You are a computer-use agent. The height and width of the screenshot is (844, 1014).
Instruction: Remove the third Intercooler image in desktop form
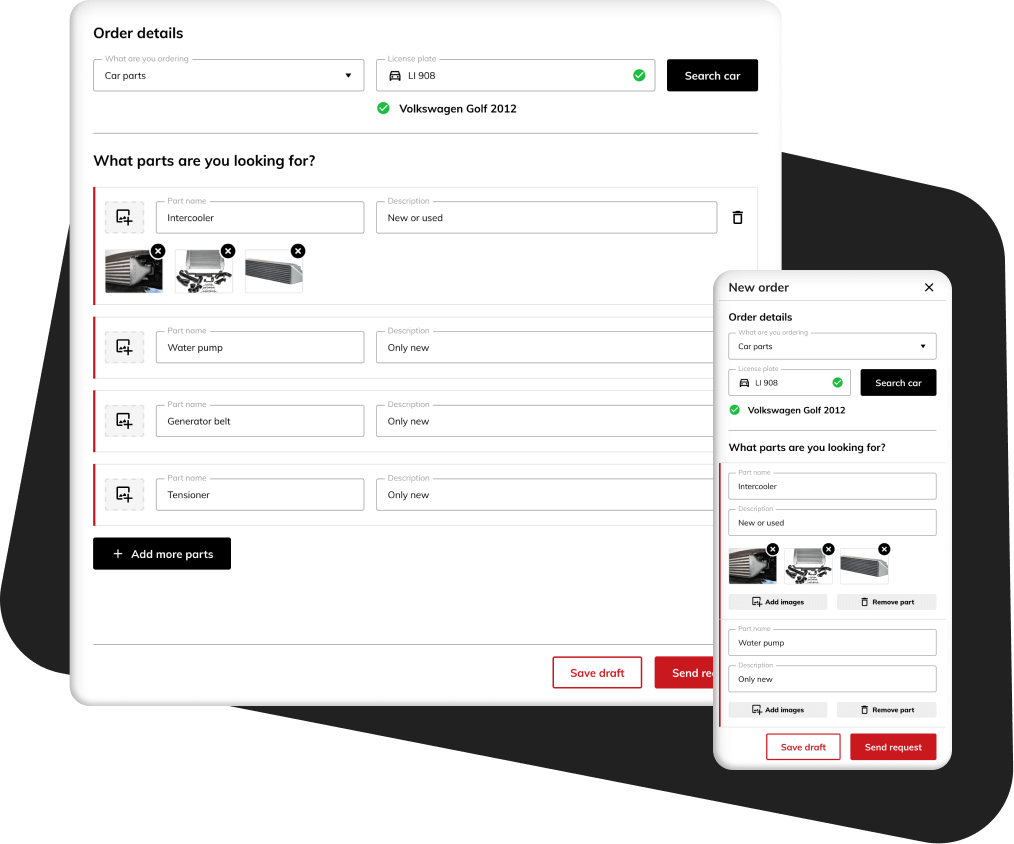point(298,251)
